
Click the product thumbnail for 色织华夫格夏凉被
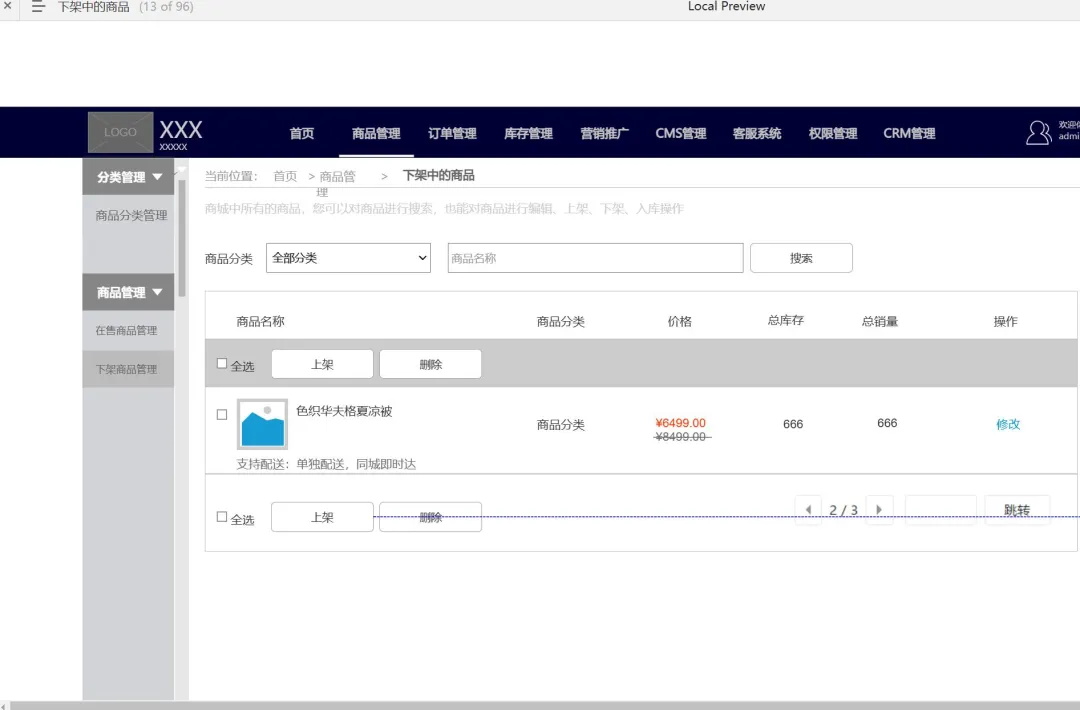click(x=262, y=424)
